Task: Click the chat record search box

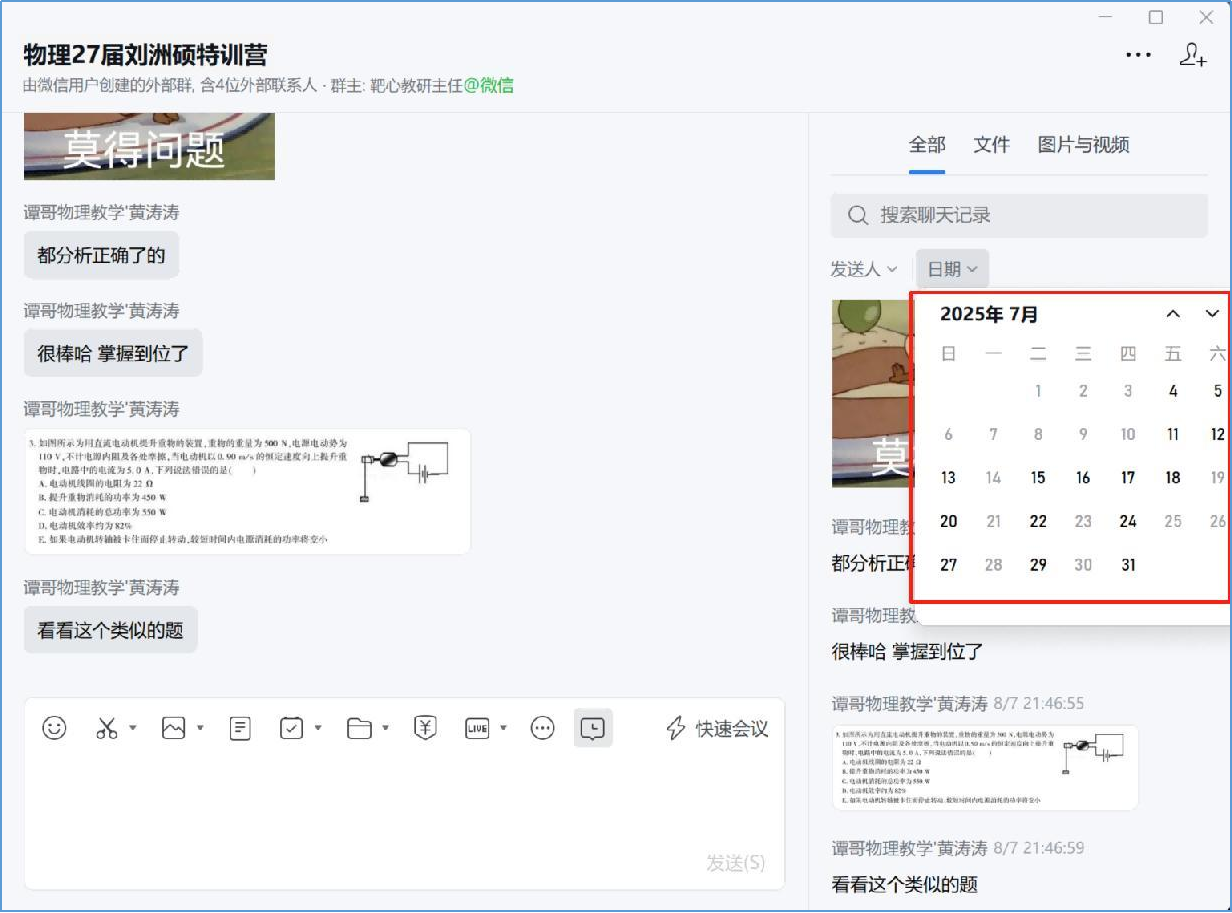Action: coord(1018,214)
